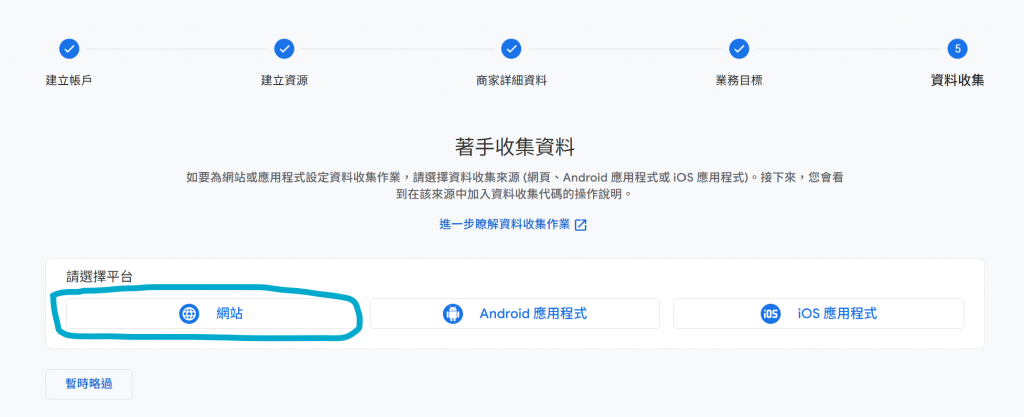This screenshot has height=417, width=1024.
Task: Go to the 建立帳戶 step label
Action: coord(69,81)
